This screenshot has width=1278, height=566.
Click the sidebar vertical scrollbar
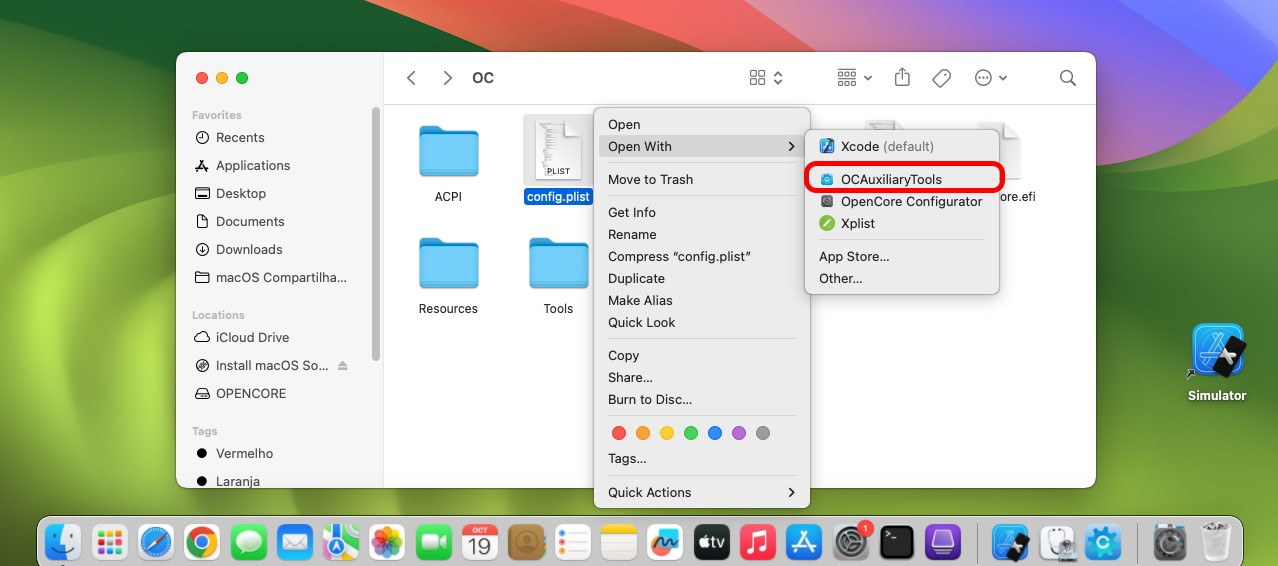376,230
